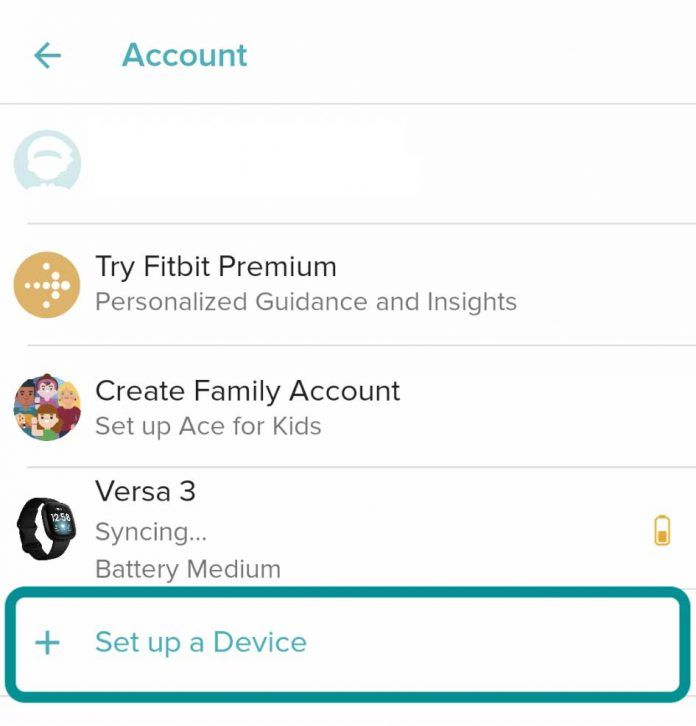The width and height of the screenshot is (696, 726).
Task: Tap the gold Fitbit Premium icon
Action: (47, 285)
